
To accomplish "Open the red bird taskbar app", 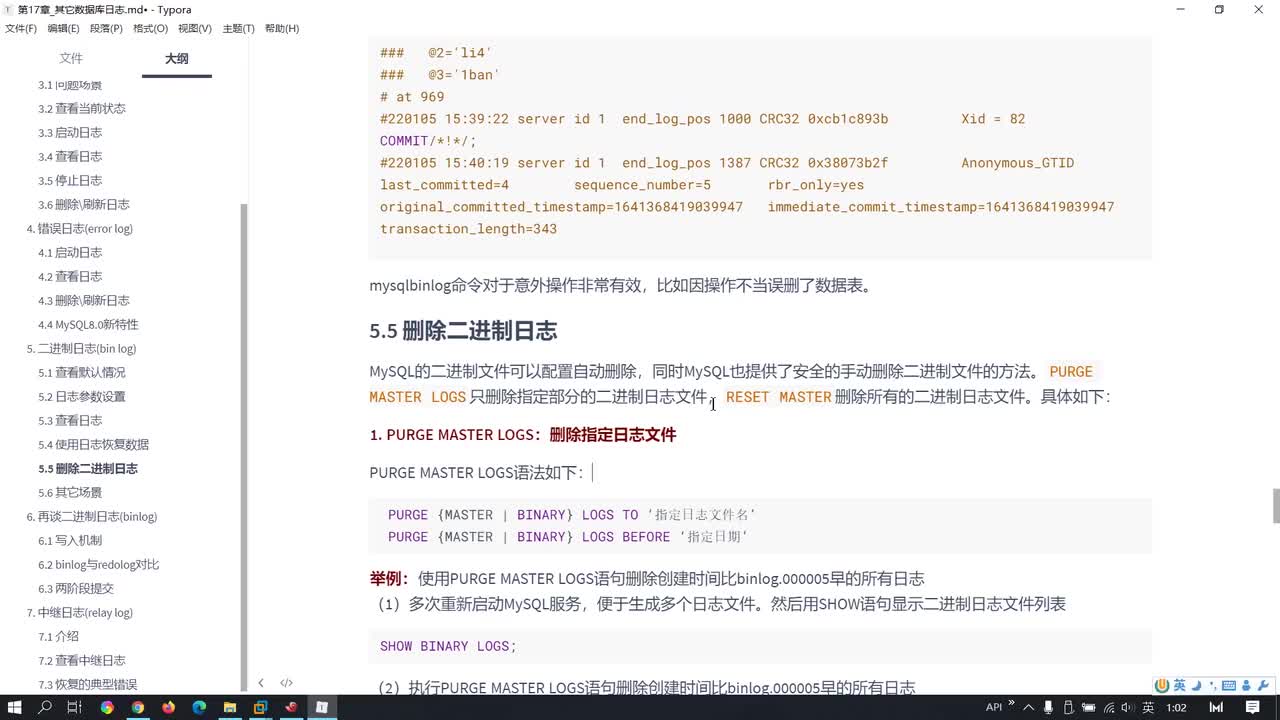I will pos(291,707).
